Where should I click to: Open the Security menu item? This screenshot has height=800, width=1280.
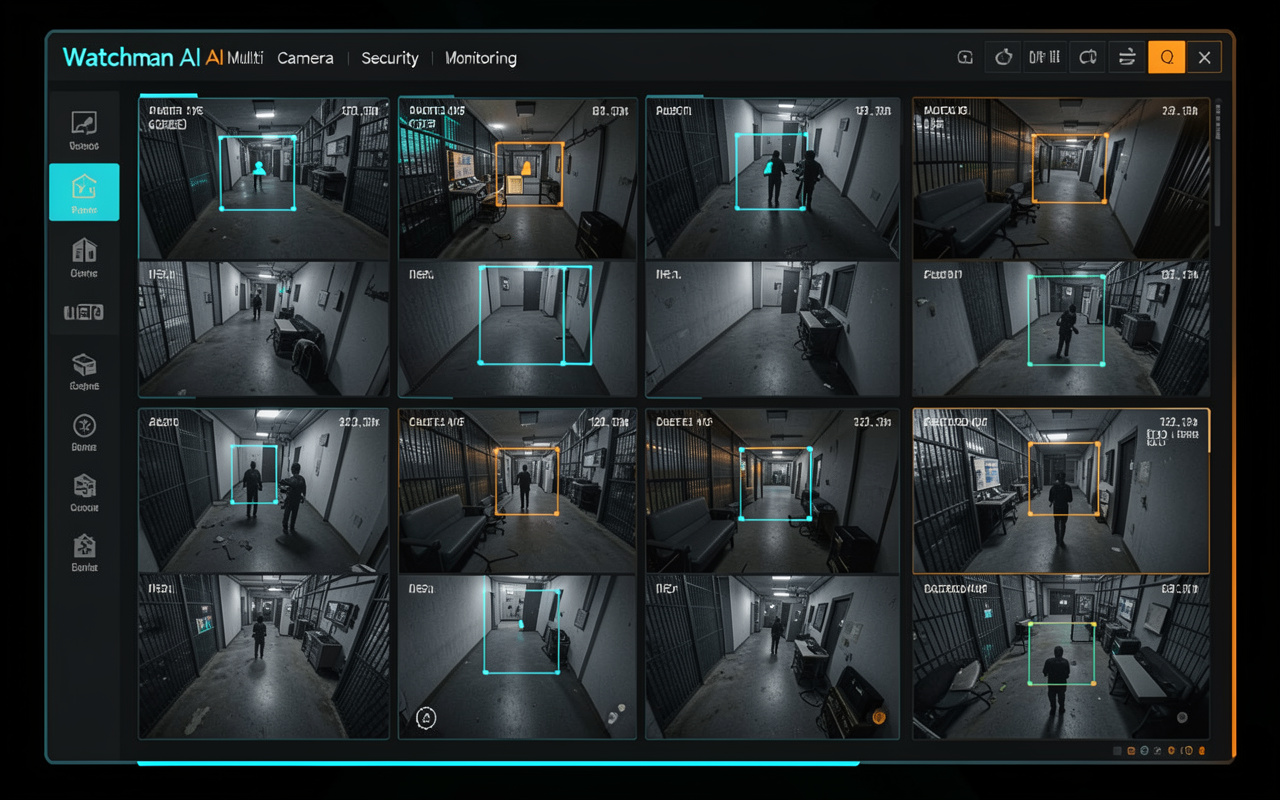tap(389, 58)
